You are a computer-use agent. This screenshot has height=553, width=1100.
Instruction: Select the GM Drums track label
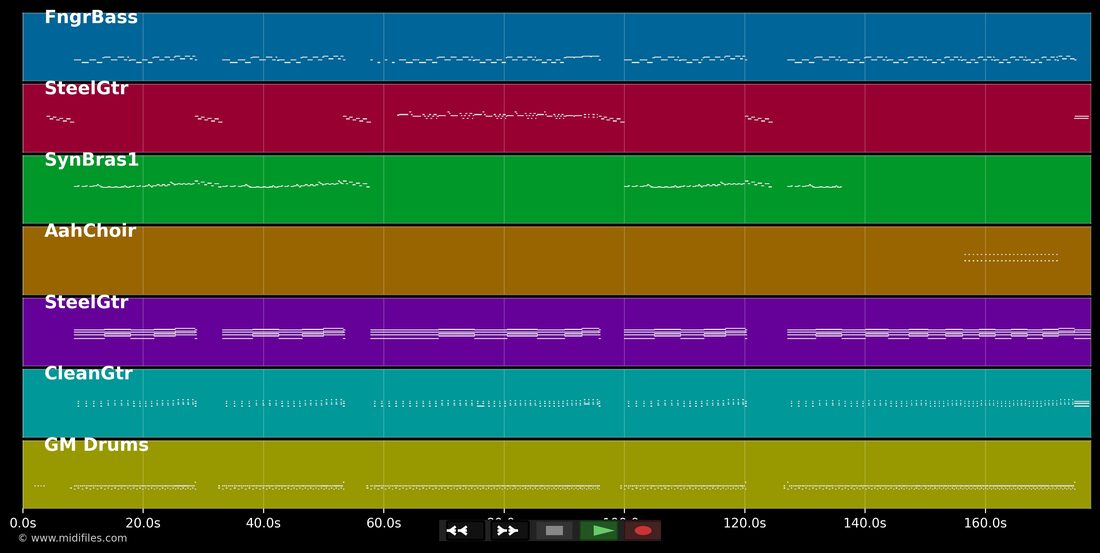tap(96, 445)
